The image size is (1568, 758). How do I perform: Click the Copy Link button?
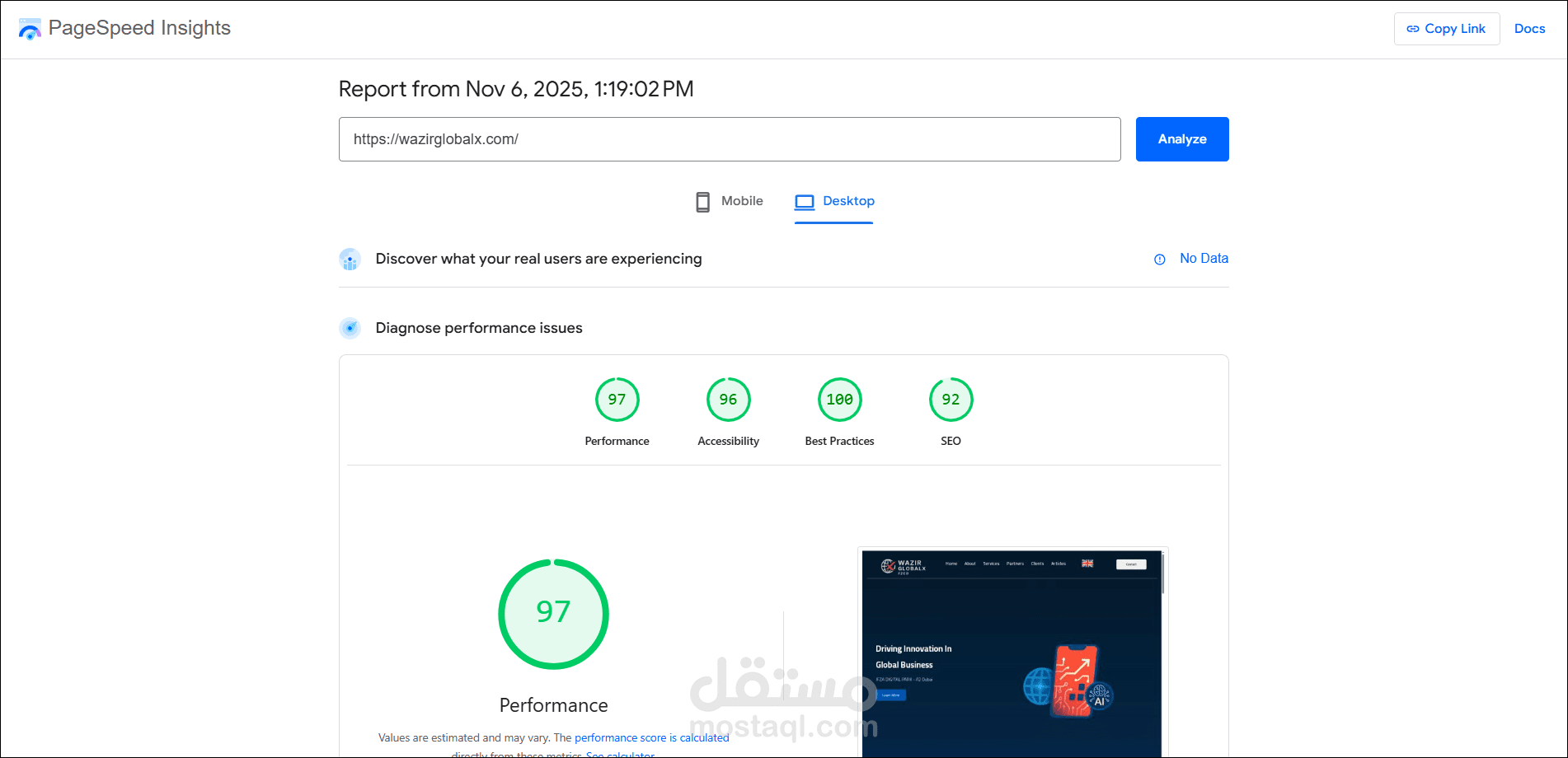coord(1447,28)
